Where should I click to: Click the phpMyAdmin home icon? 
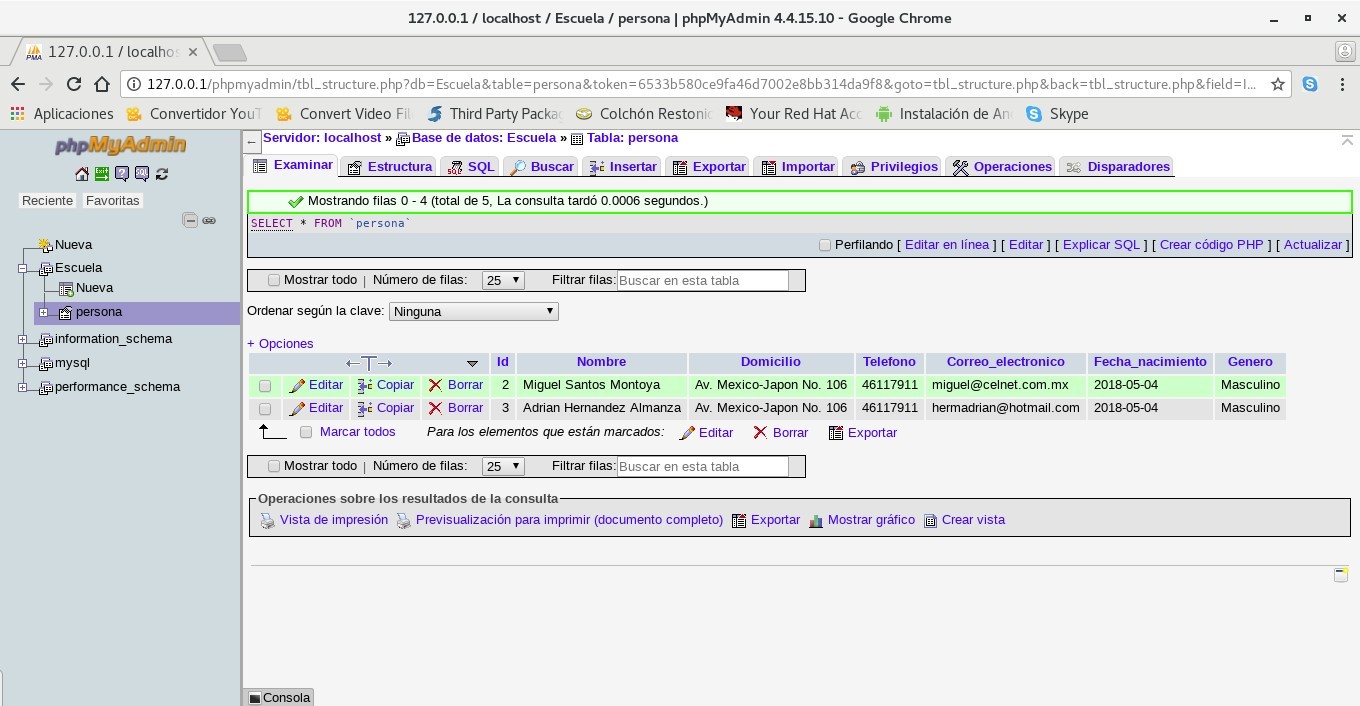point(82,174)
